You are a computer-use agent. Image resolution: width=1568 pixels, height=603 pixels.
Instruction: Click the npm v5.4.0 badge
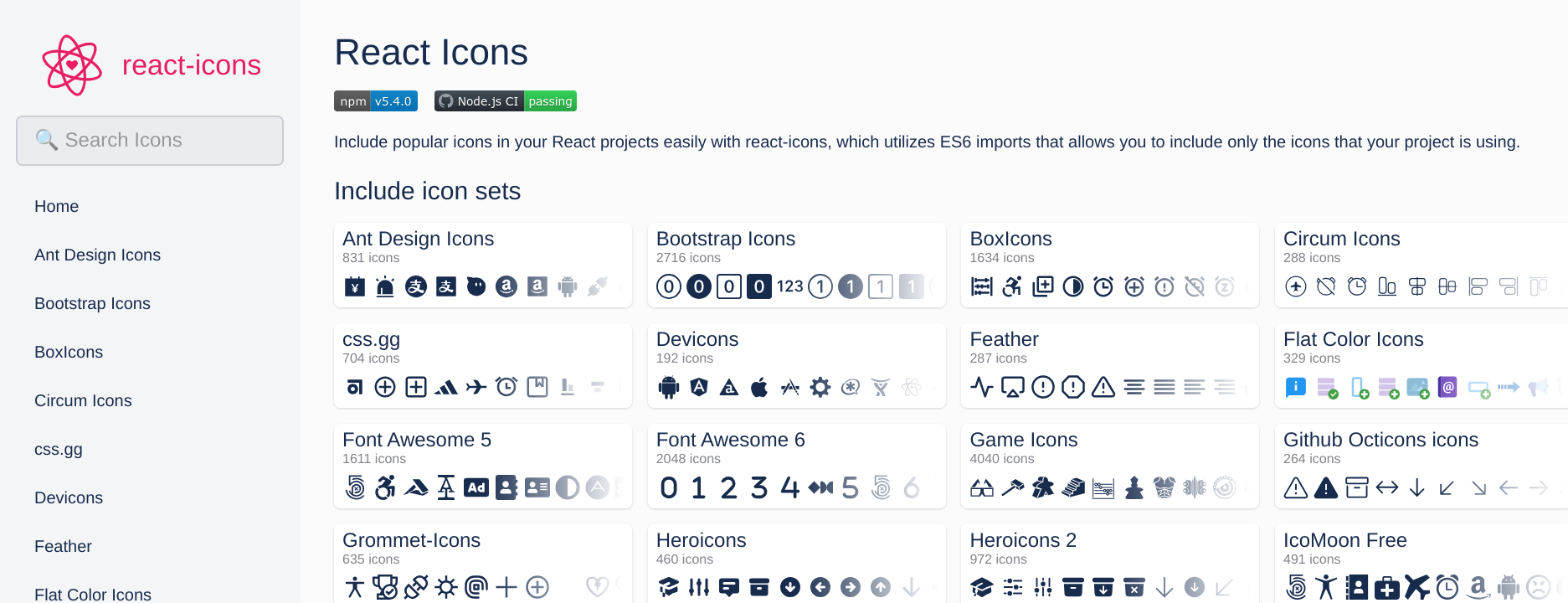coord(376,101)
